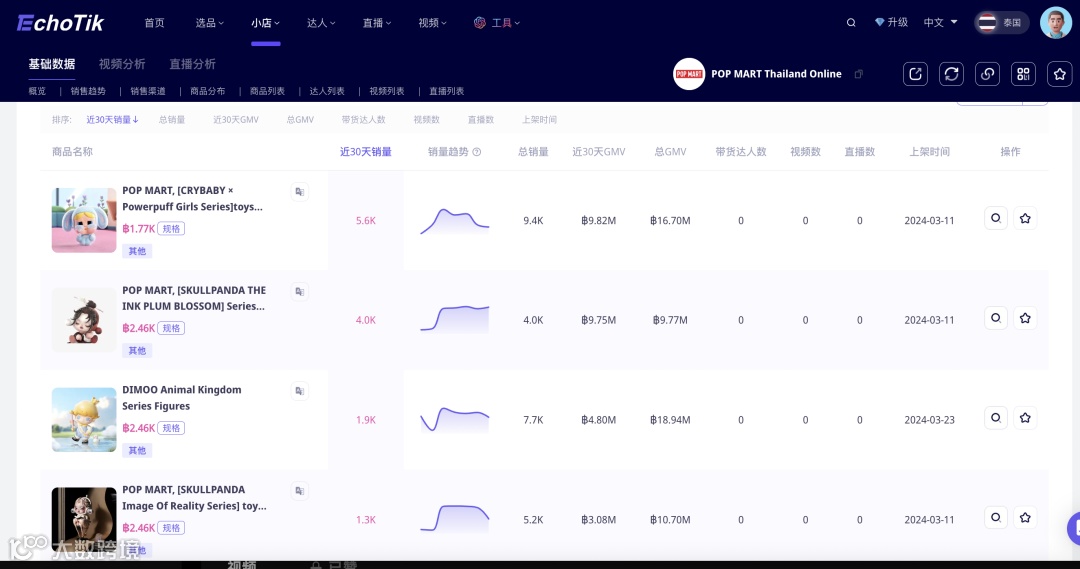This screenshot has width=1080, height=569.
Task: Open the DIMOO Animal Kingdom Series Figures title
Action: tap(182, 397)
